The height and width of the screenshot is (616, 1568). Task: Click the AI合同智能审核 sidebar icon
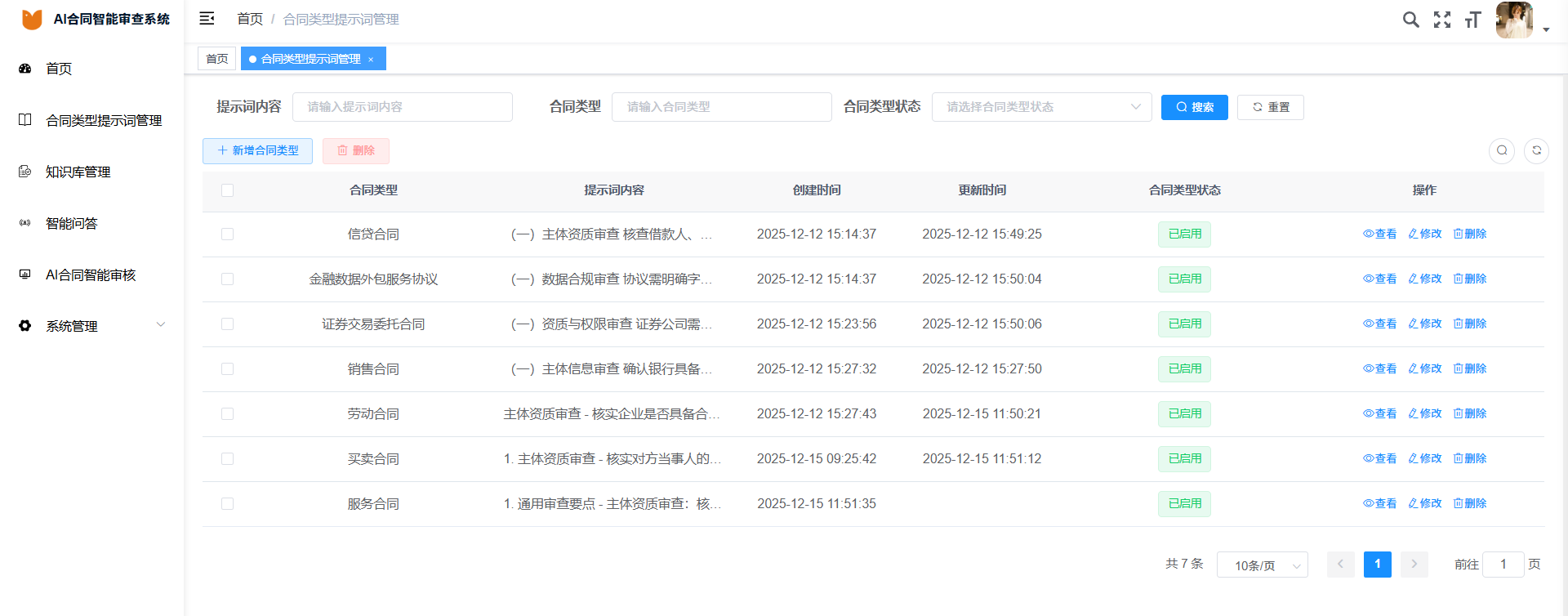coord(25,275)
